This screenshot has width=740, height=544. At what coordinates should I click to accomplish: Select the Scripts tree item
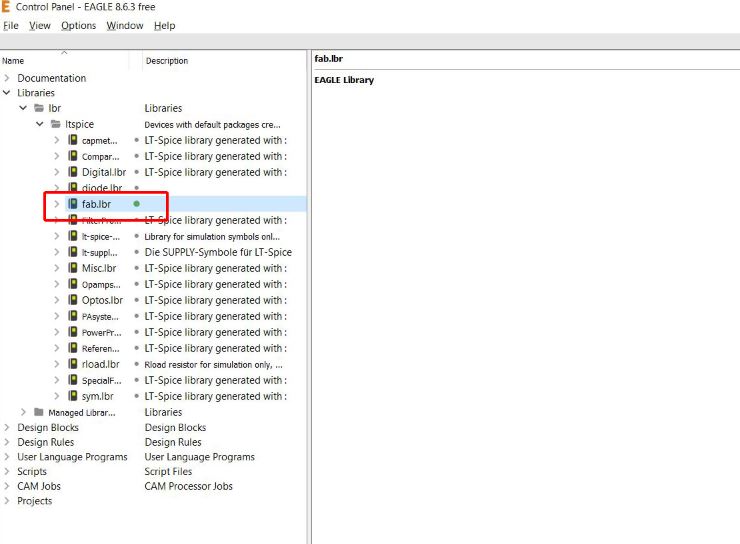tap(32, 471)
